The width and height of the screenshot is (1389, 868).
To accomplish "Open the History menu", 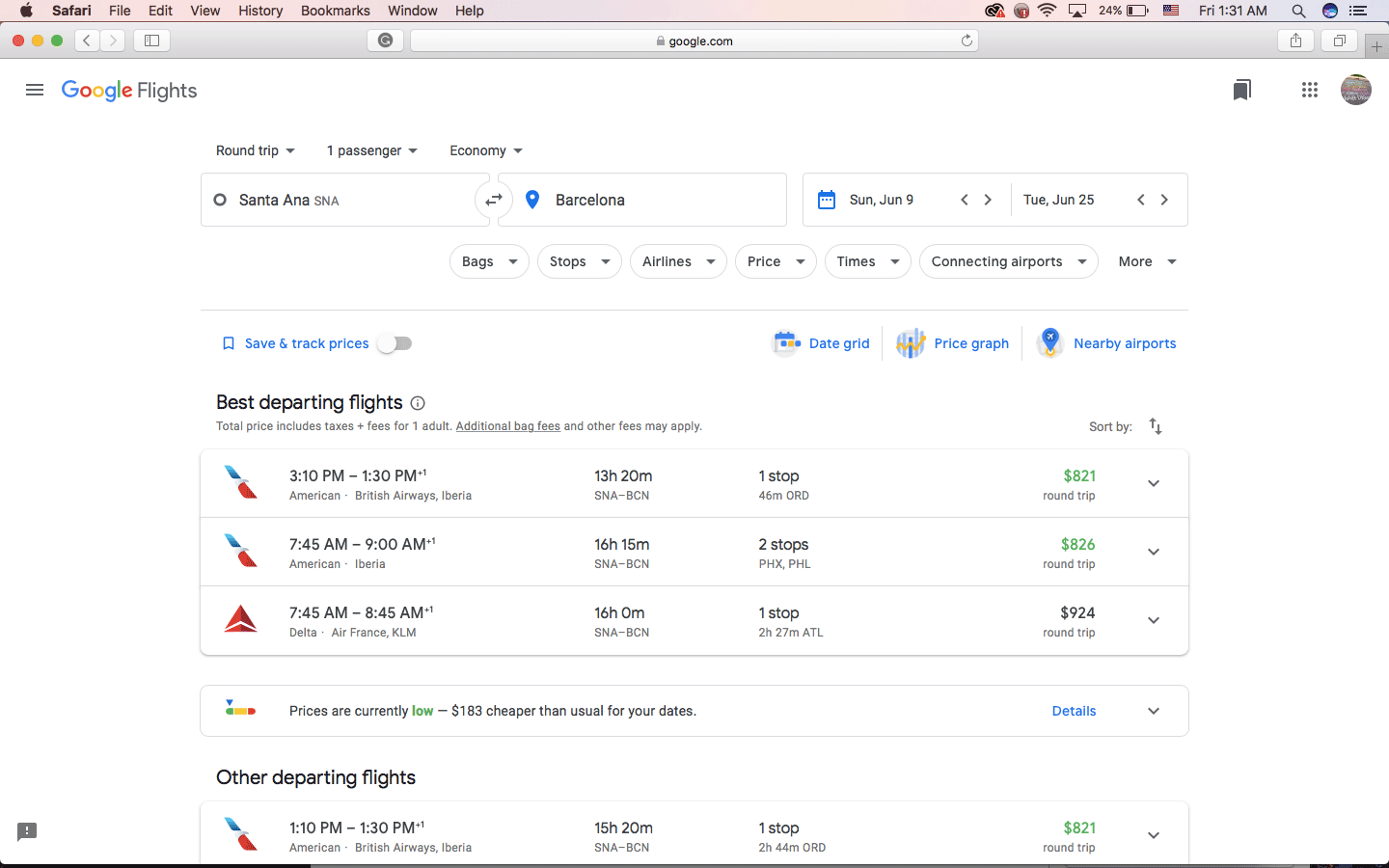I will [260, 11].
